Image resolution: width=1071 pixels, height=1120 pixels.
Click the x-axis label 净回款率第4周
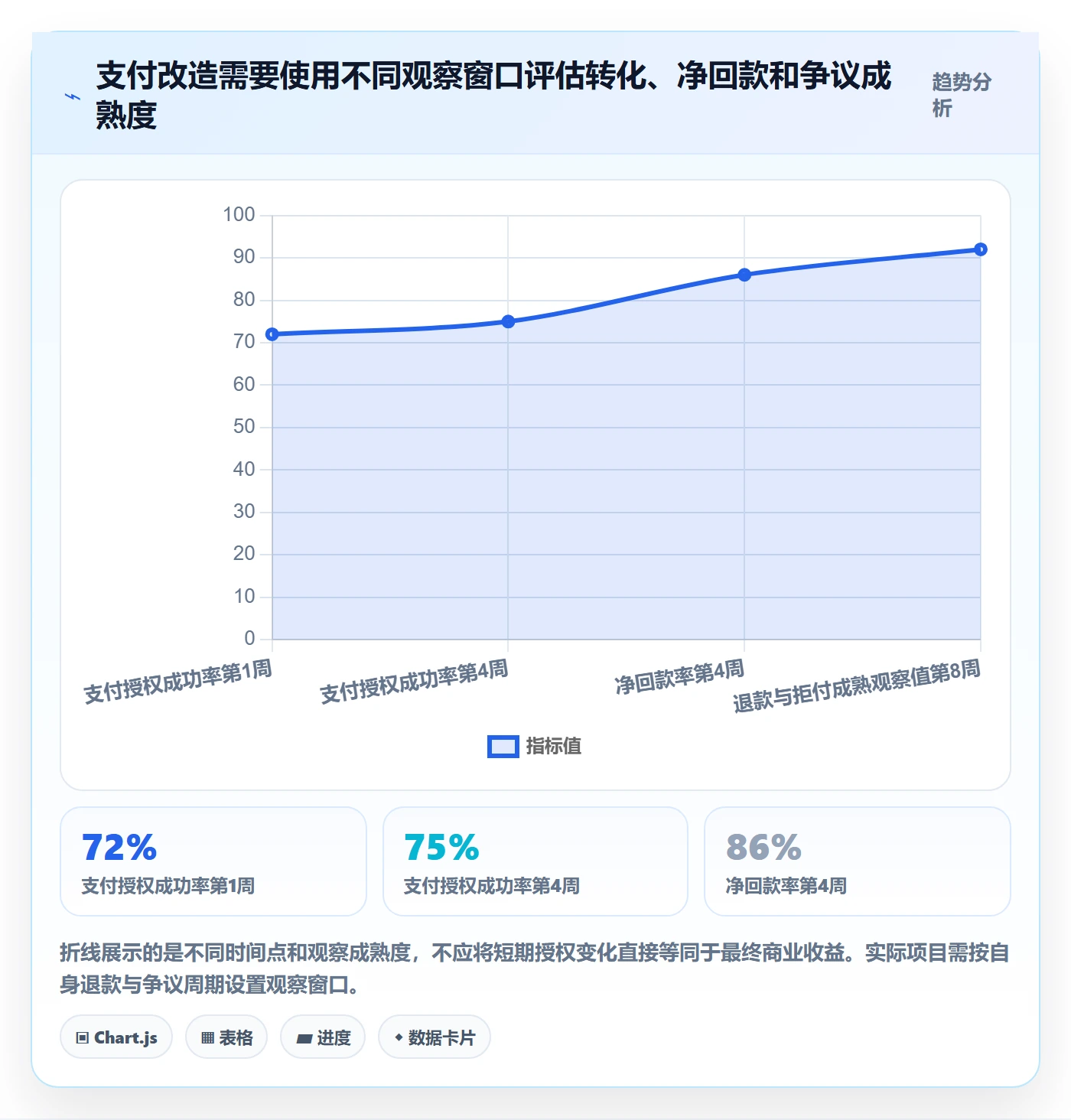click(679, 677)
